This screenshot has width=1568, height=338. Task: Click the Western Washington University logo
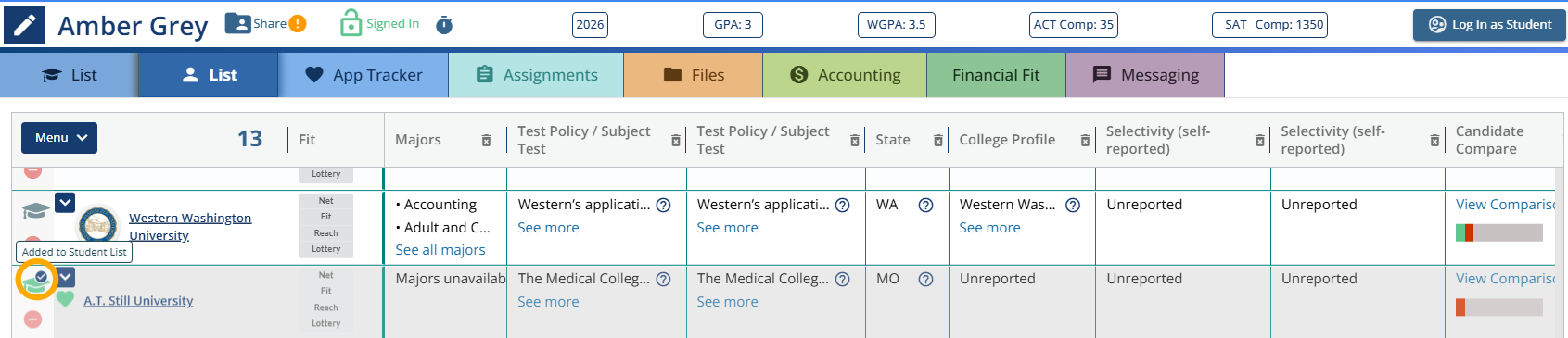coord(97,225)
